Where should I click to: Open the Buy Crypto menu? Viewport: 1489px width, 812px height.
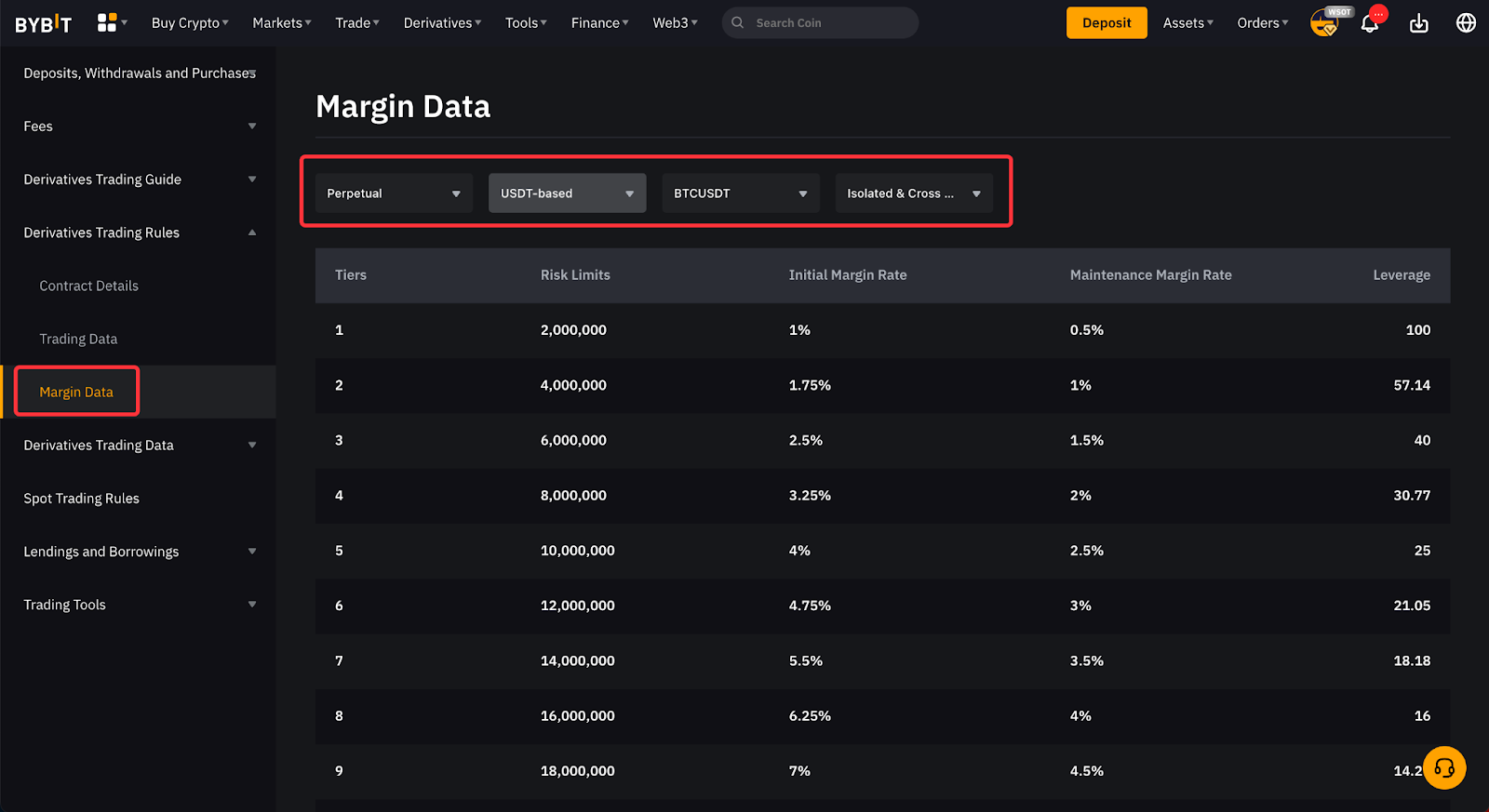click(x=190, y=23)
